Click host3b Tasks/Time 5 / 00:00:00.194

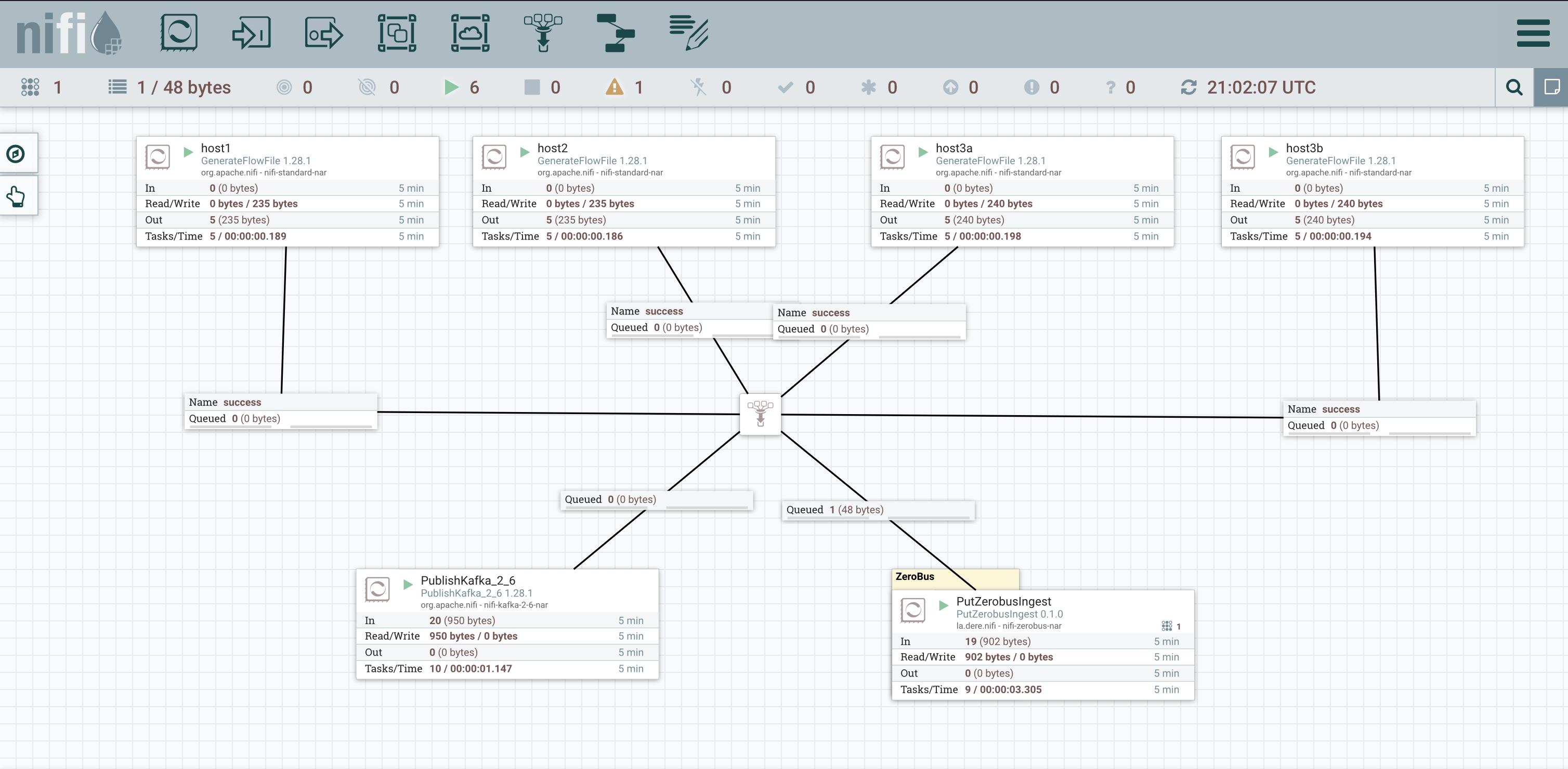[1332, 236]
